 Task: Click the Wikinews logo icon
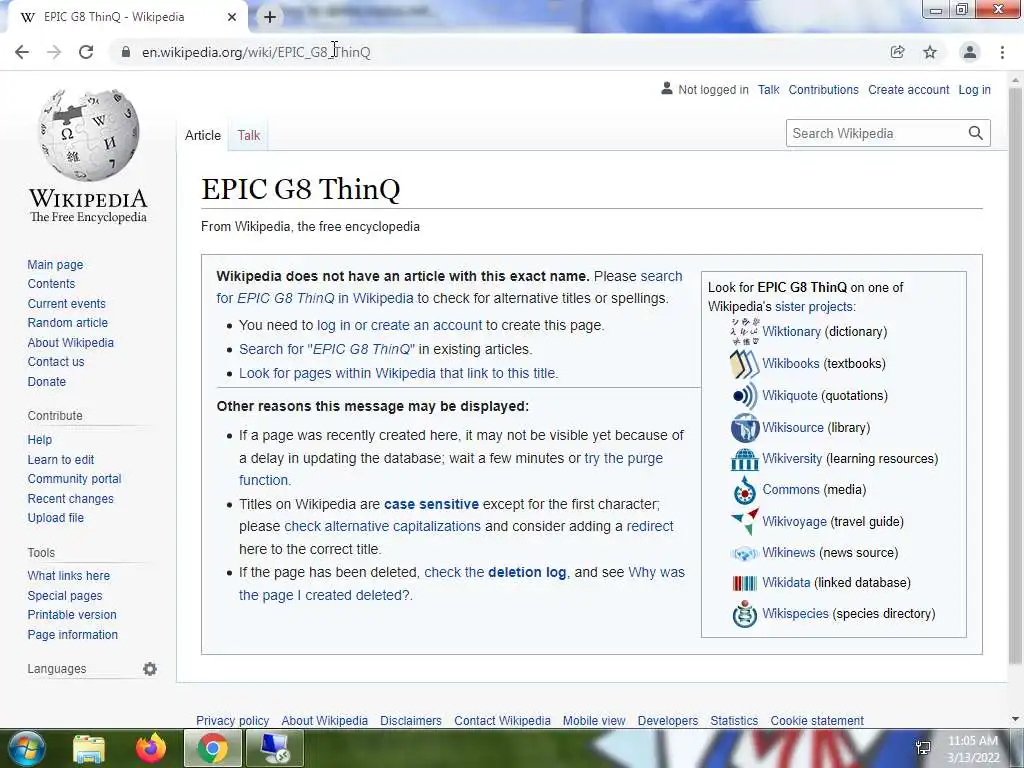[744, 553]
